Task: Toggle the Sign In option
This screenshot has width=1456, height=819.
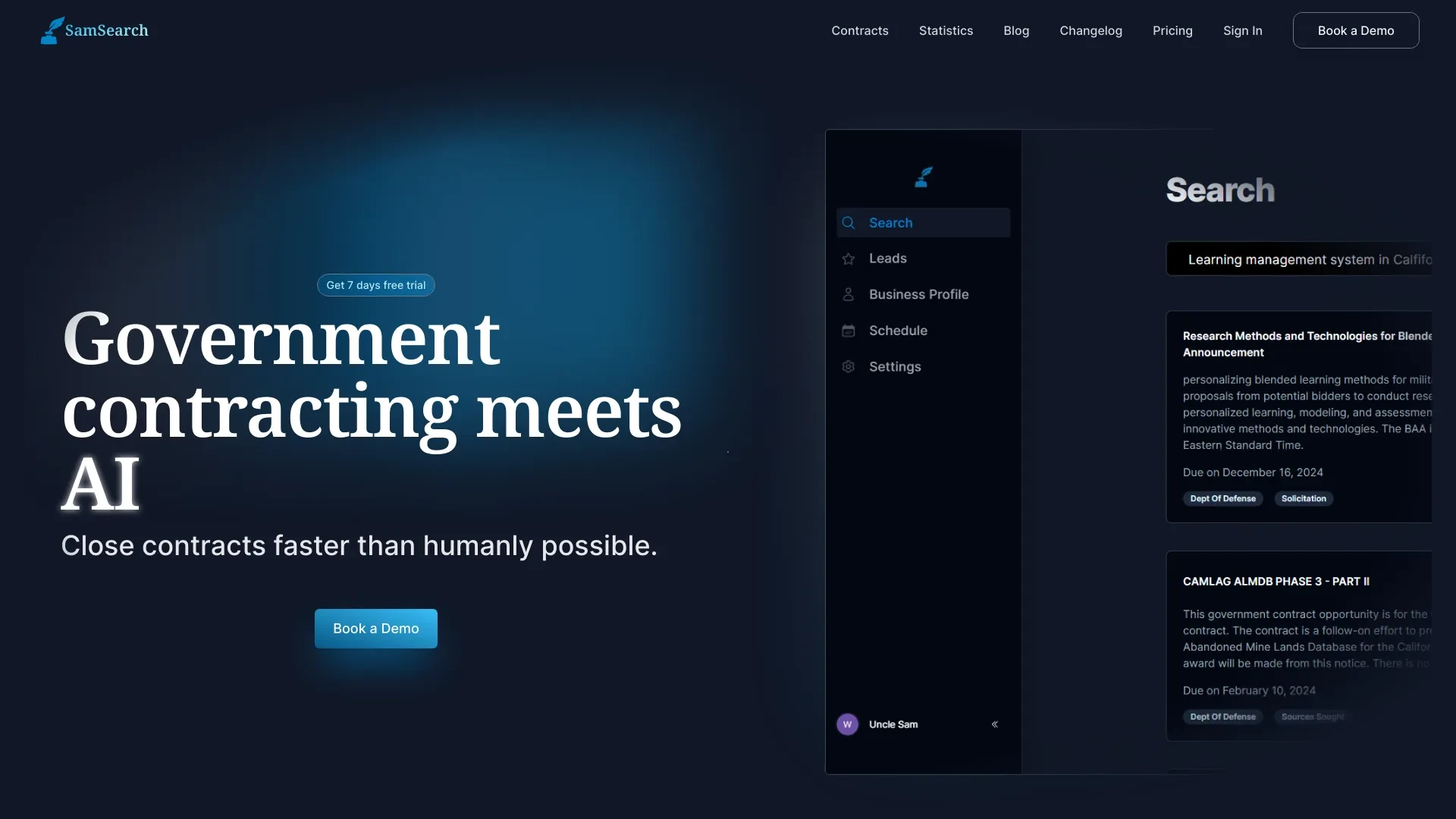Action: (x=1243, y=30)
